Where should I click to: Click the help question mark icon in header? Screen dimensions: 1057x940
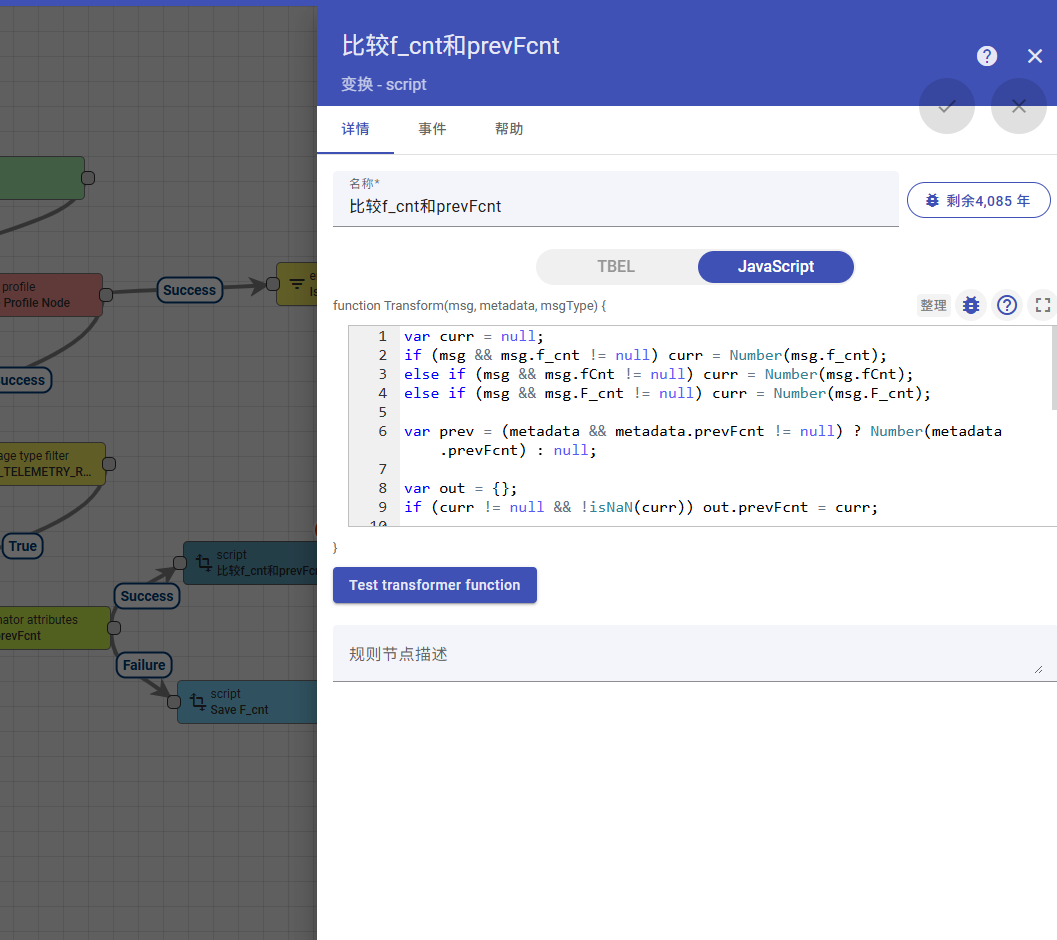(x=987, y=56)
